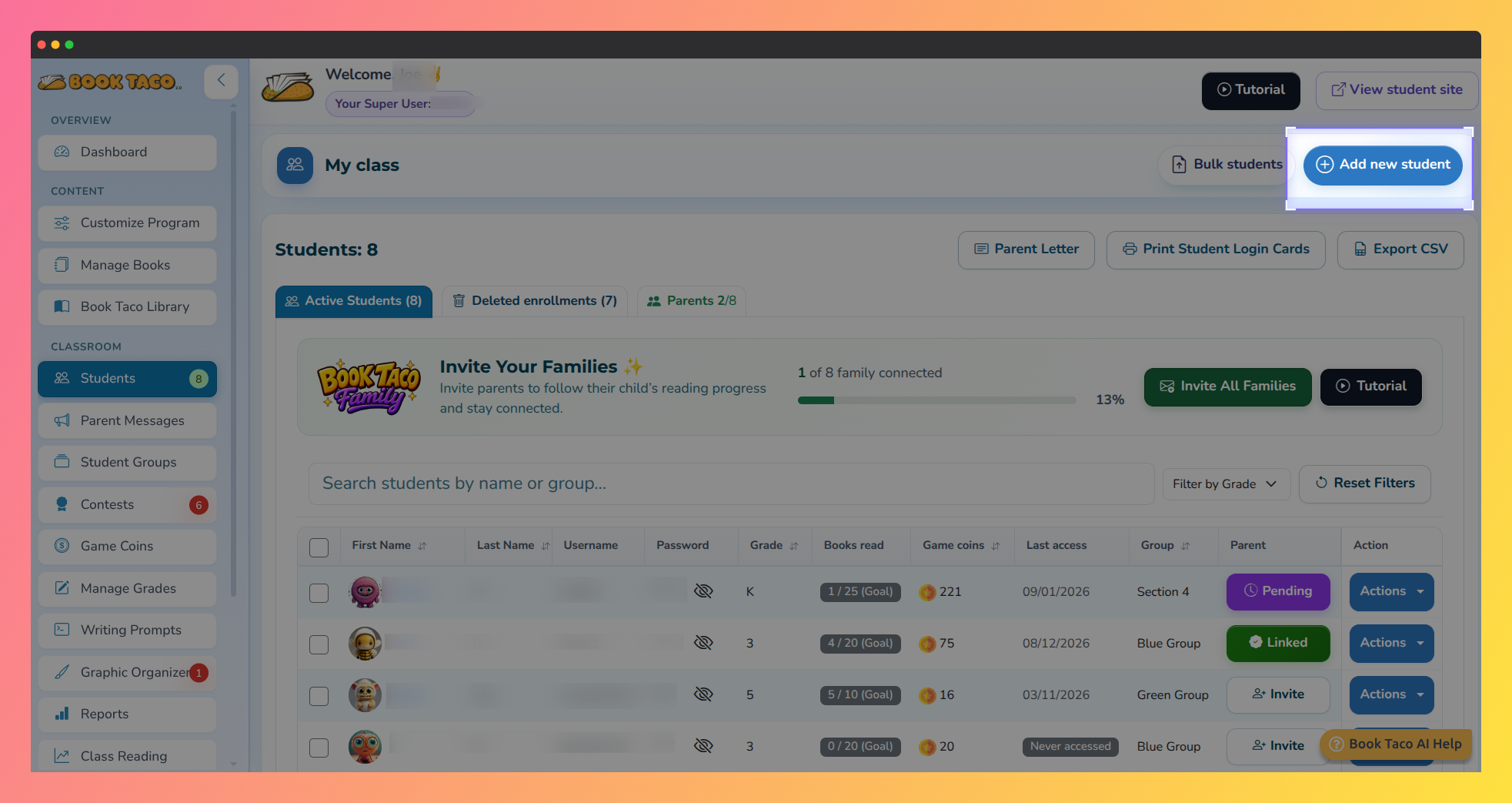Click avatar of the Section 4 student
1512x803 pixels.
(x=365, y=592)
